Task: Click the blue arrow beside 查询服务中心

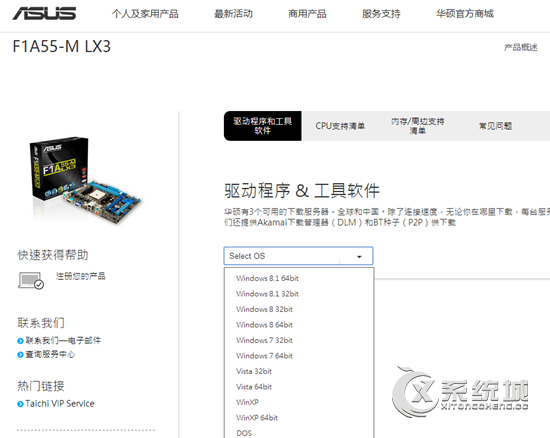Action: tap(20, 355)
